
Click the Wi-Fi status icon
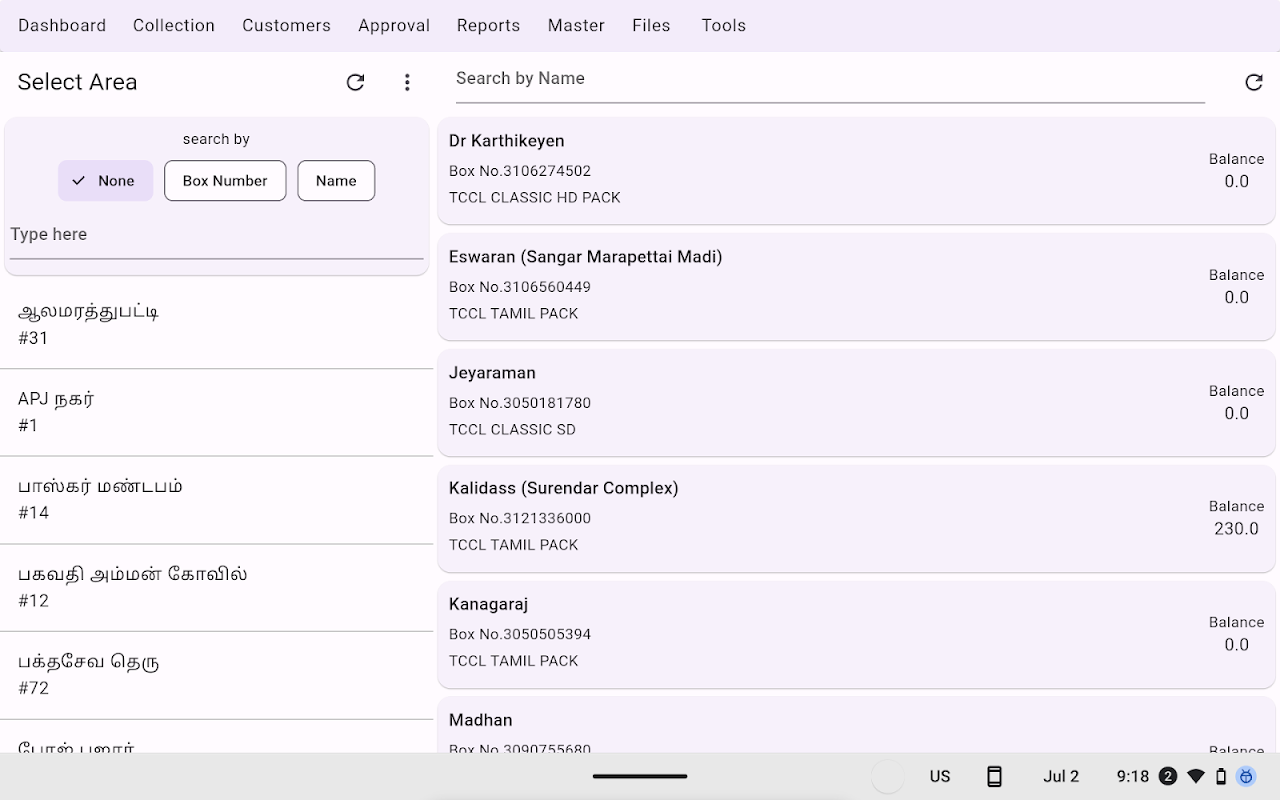pyautogui.click(x=1195, y=776)
